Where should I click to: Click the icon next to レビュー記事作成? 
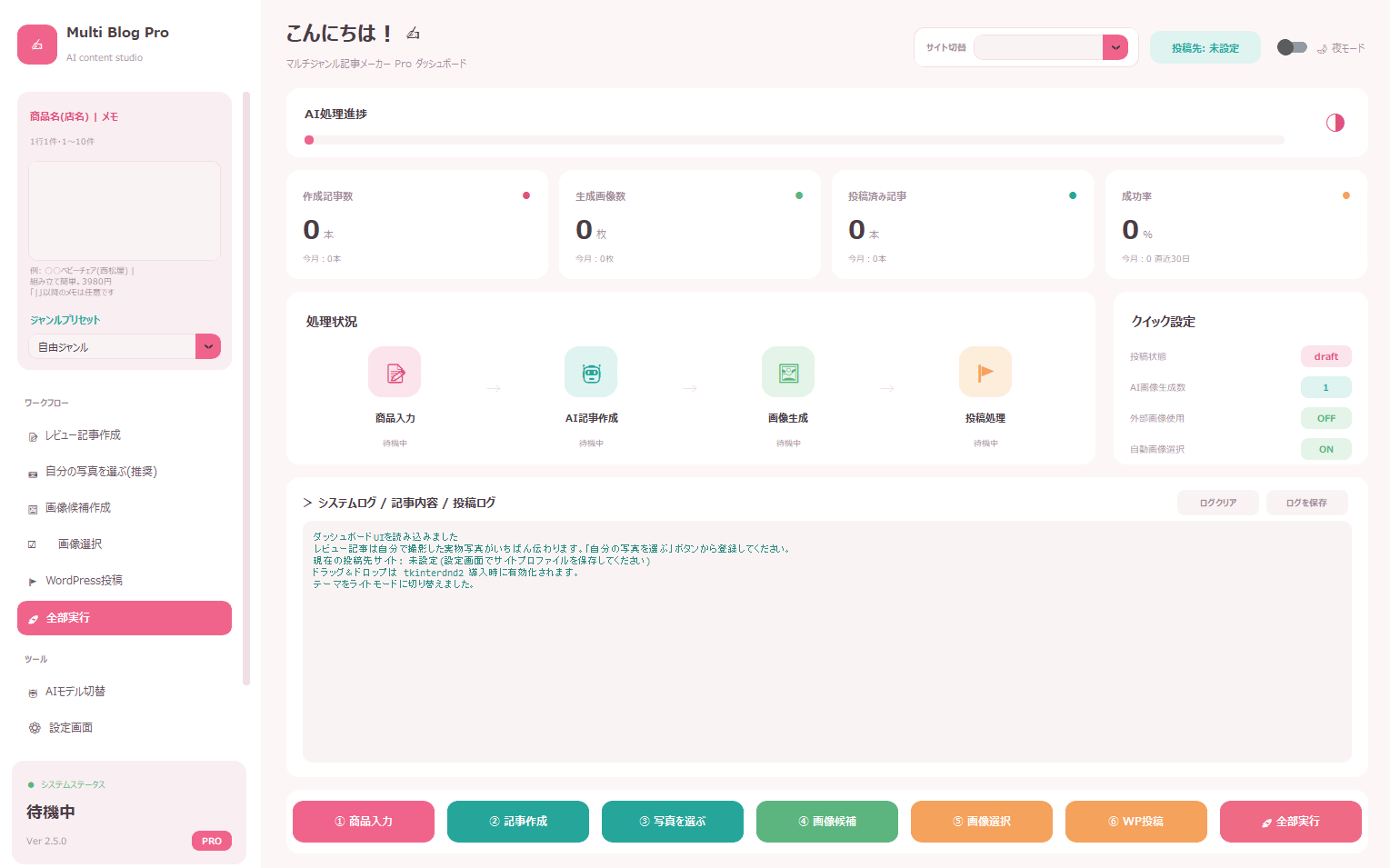pyautogui.click(x=33, y=436)
